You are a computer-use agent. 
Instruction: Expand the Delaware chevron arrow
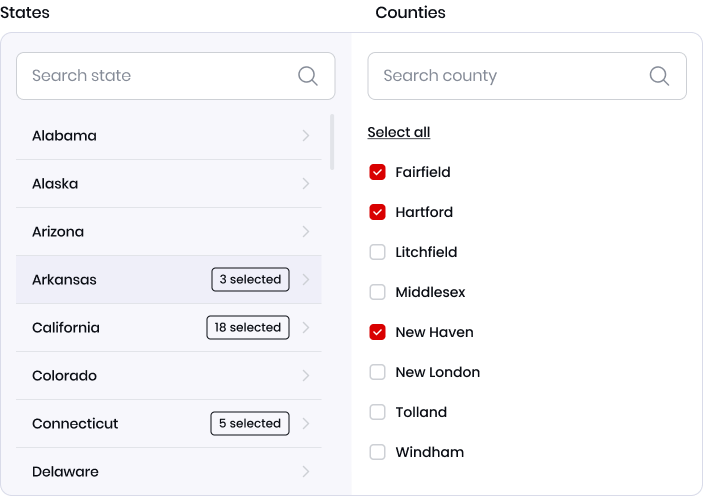[306, 471]
